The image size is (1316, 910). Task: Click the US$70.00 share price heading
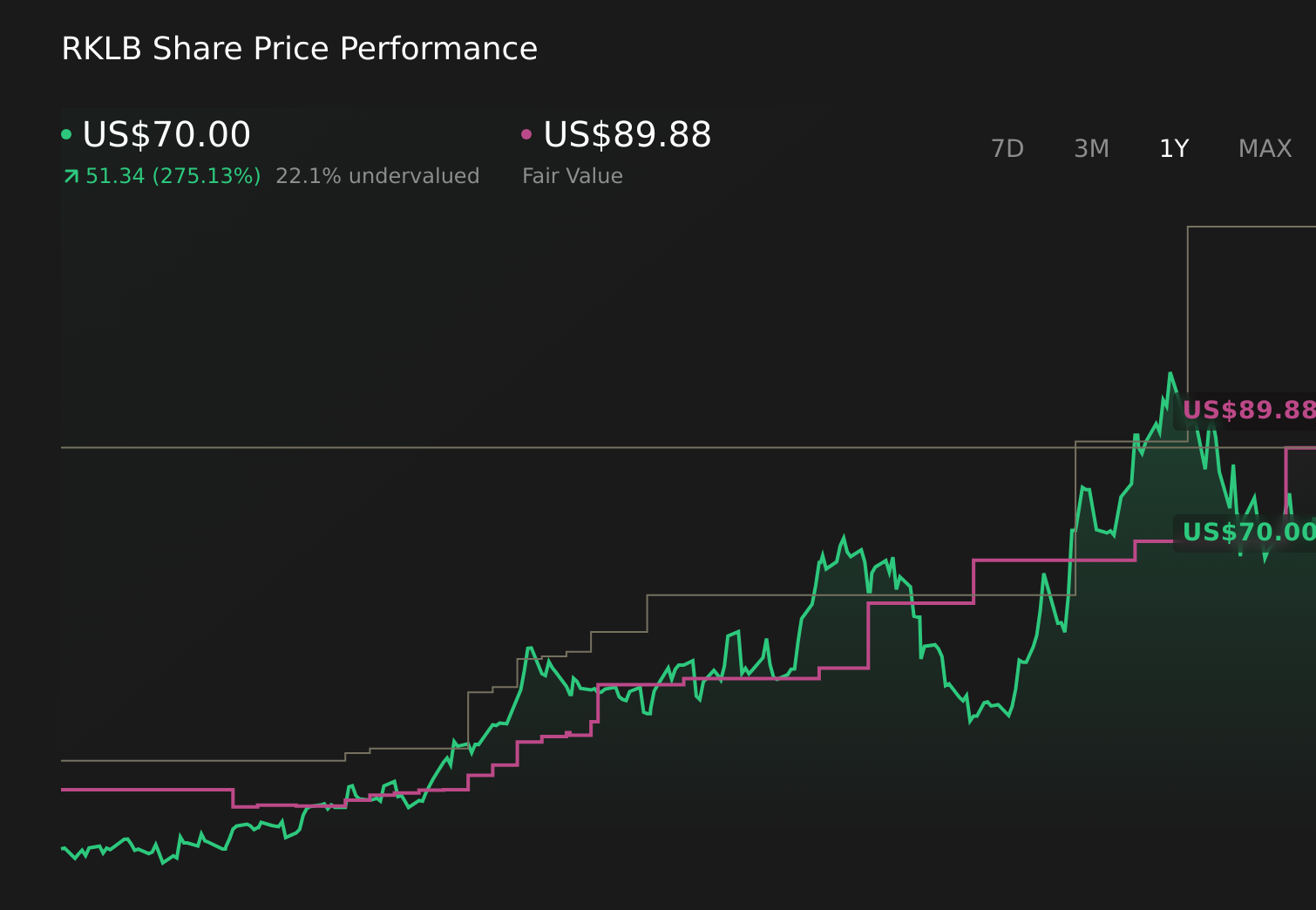pos(166,135)
